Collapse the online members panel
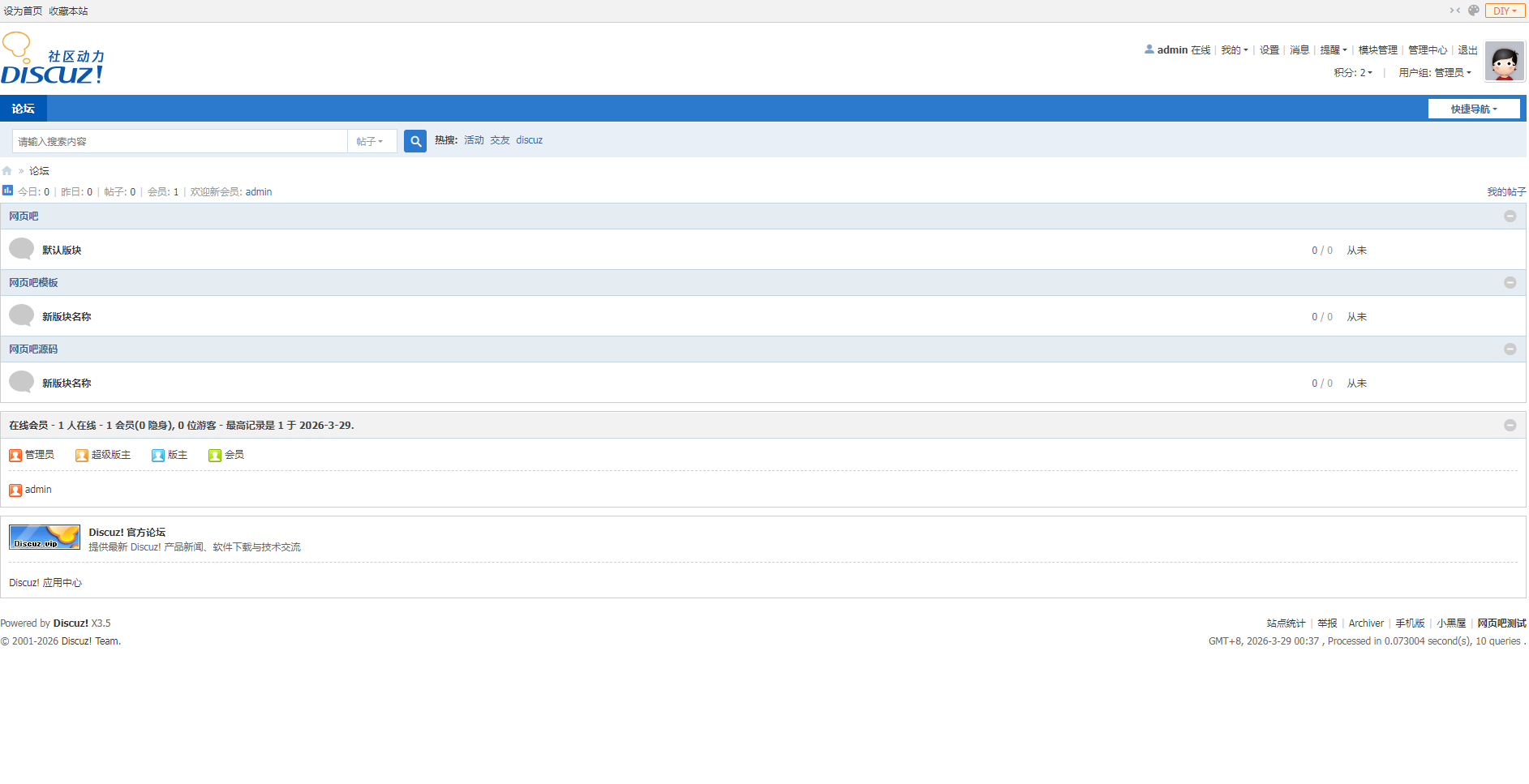 [x=1510, y=426]
